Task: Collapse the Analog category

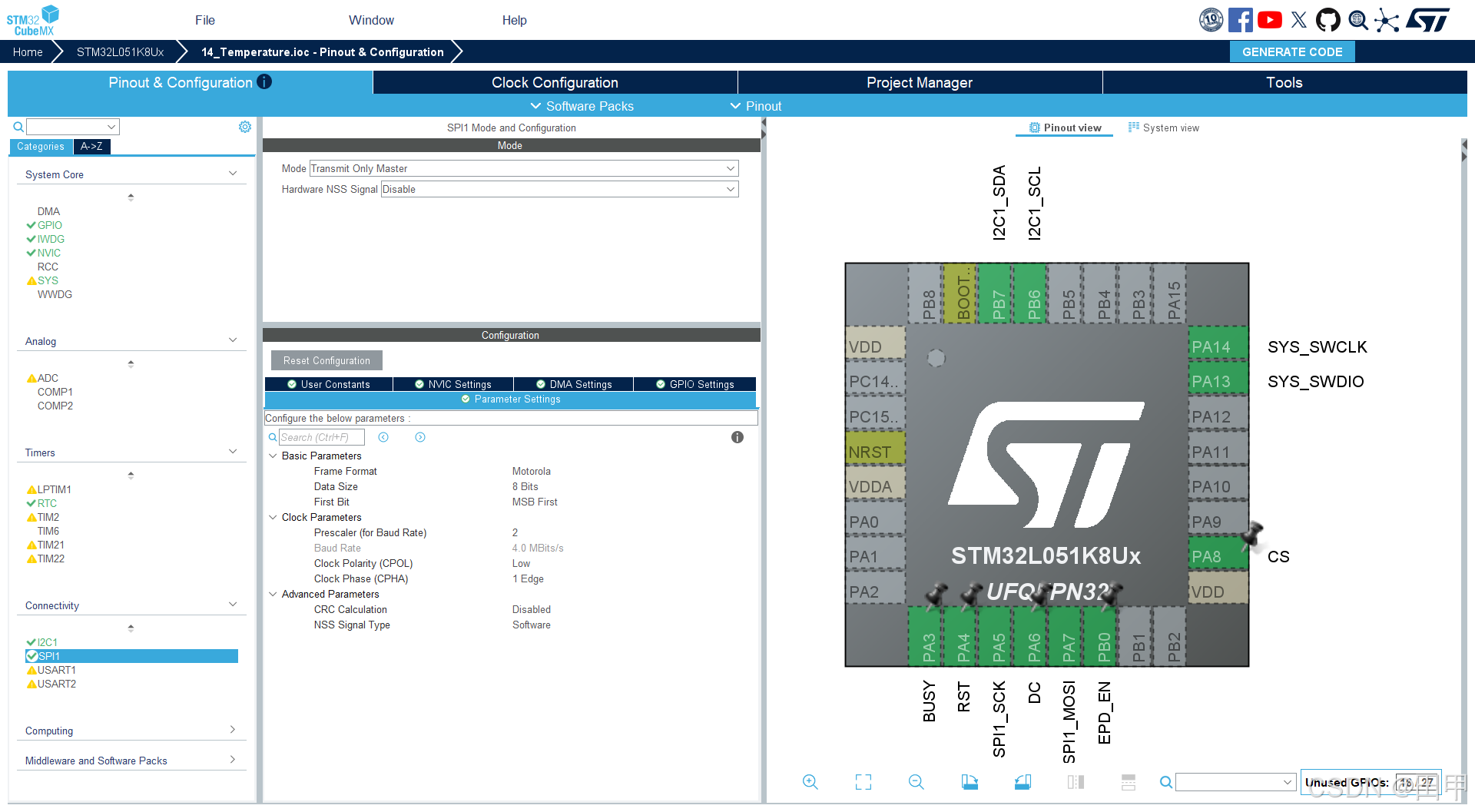Action: [233, 340]
